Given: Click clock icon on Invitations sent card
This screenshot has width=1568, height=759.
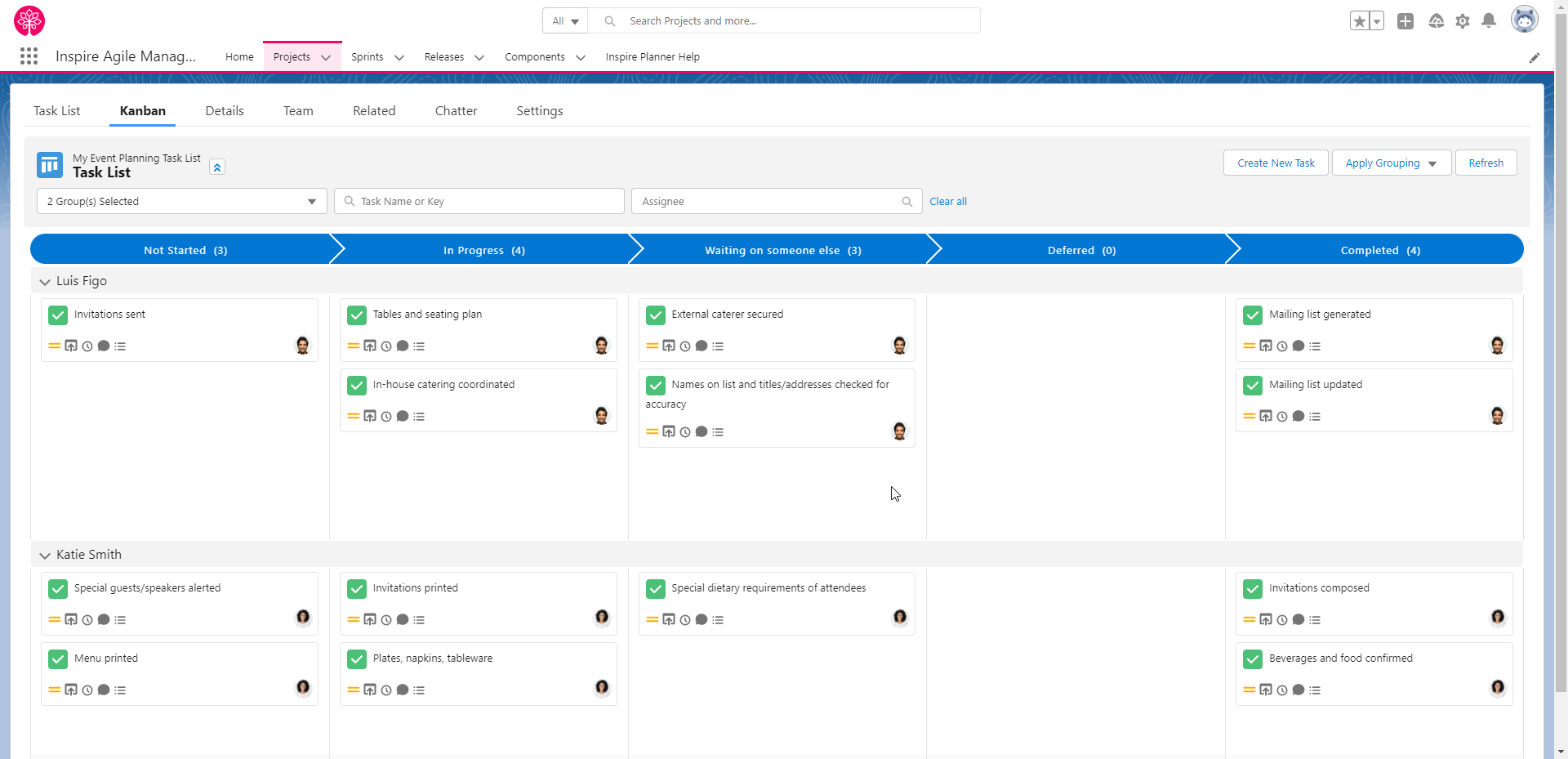Looking at the screenshot, I should pyautogui.click(x=87, y=346).
